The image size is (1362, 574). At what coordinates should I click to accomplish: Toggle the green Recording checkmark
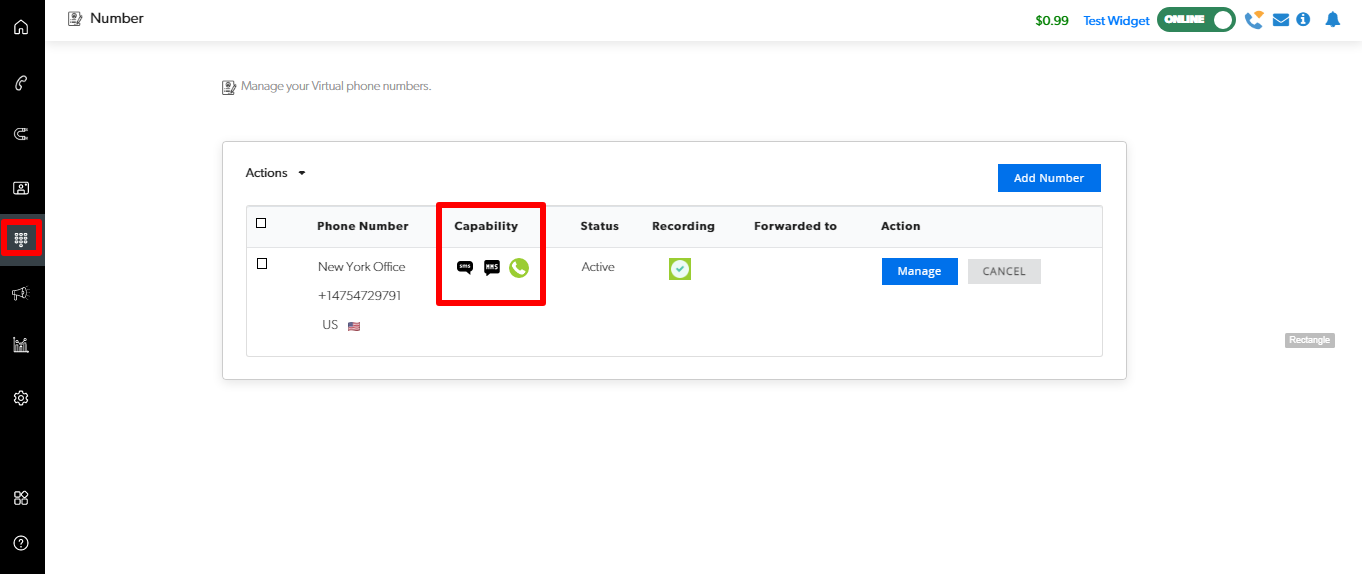680,269
